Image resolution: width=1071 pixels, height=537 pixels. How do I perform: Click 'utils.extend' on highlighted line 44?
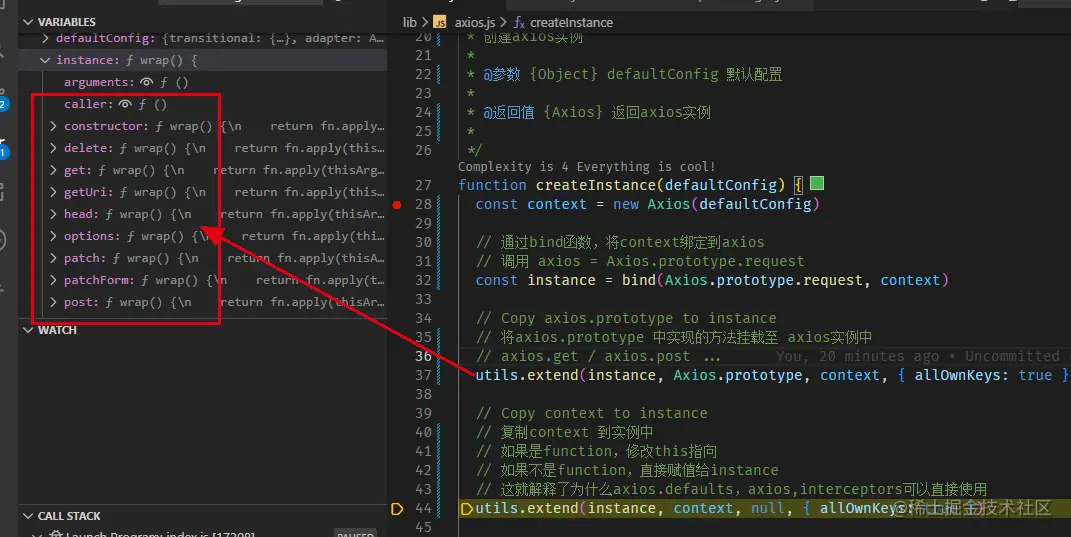pos(527,508)
